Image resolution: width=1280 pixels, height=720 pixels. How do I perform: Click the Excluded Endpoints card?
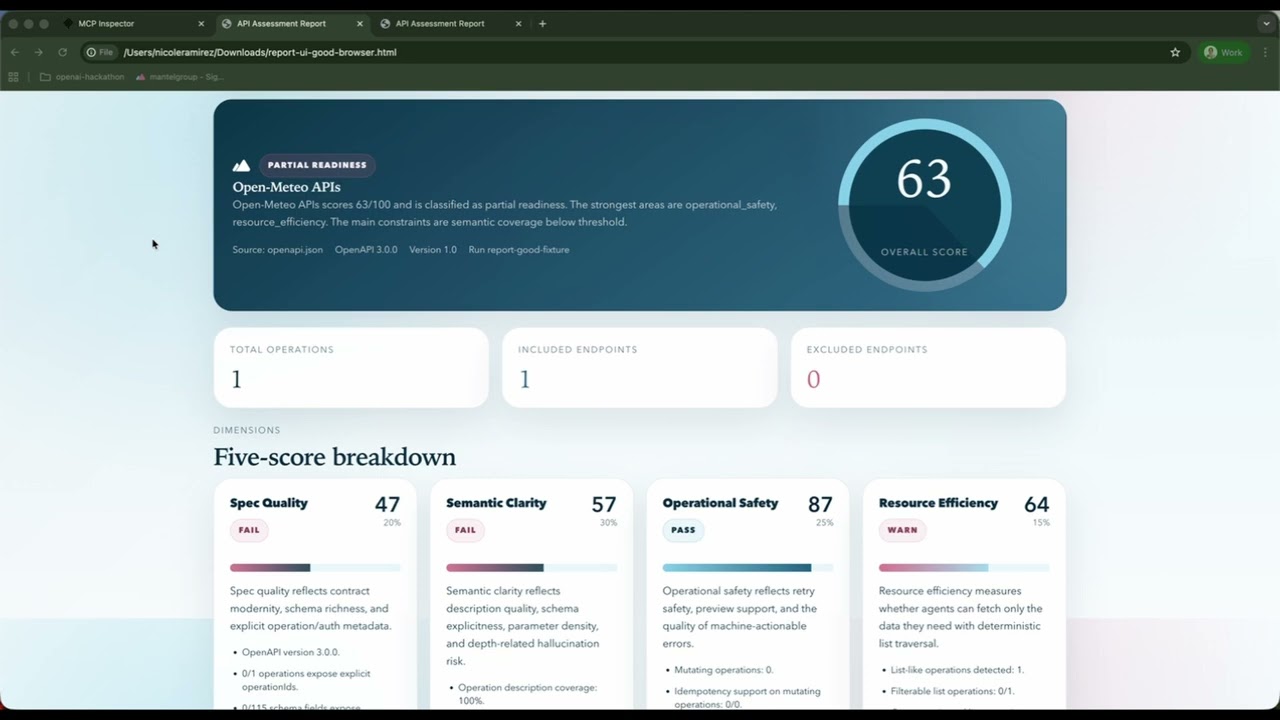click(x=928, y=367)
